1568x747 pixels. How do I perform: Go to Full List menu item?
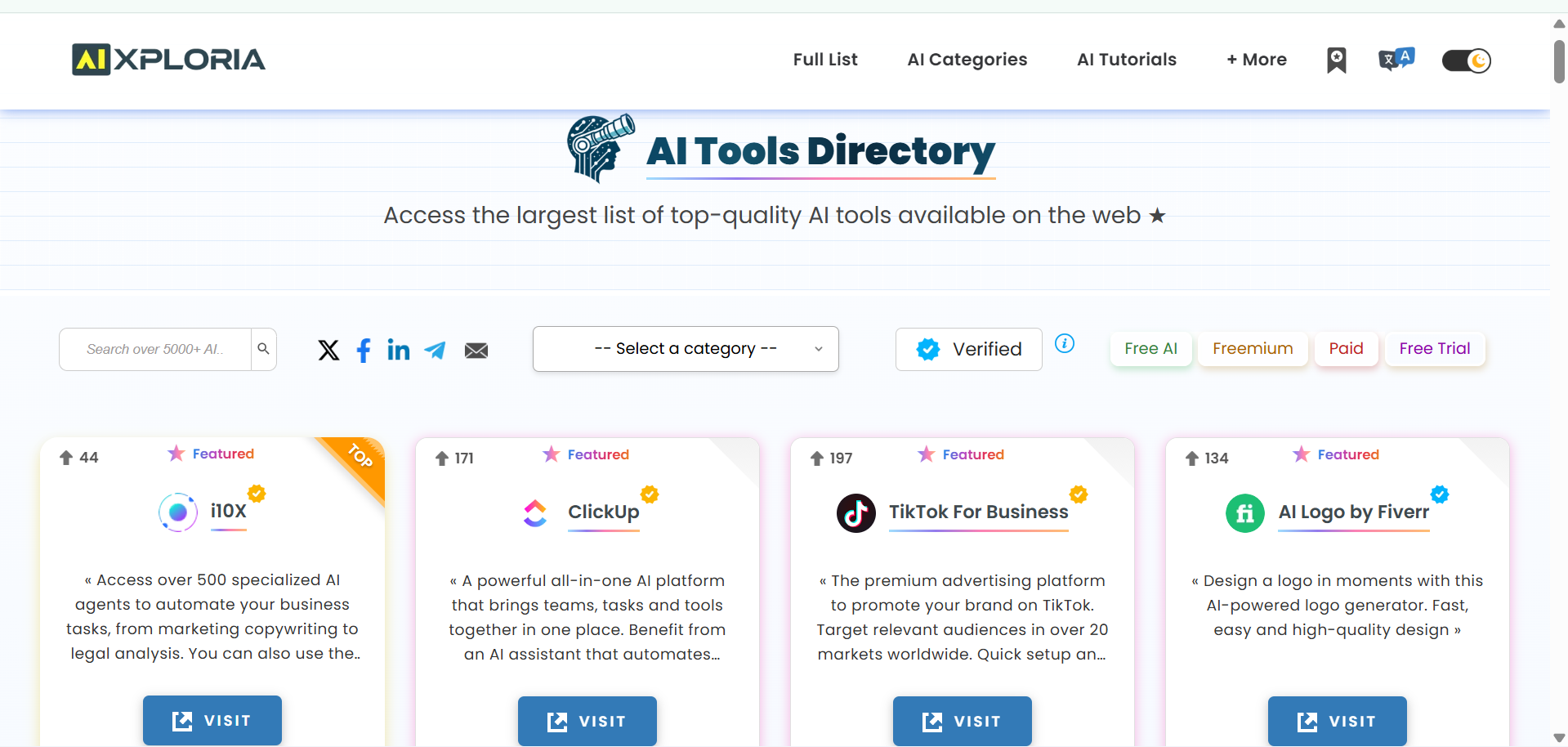[825, 60]
